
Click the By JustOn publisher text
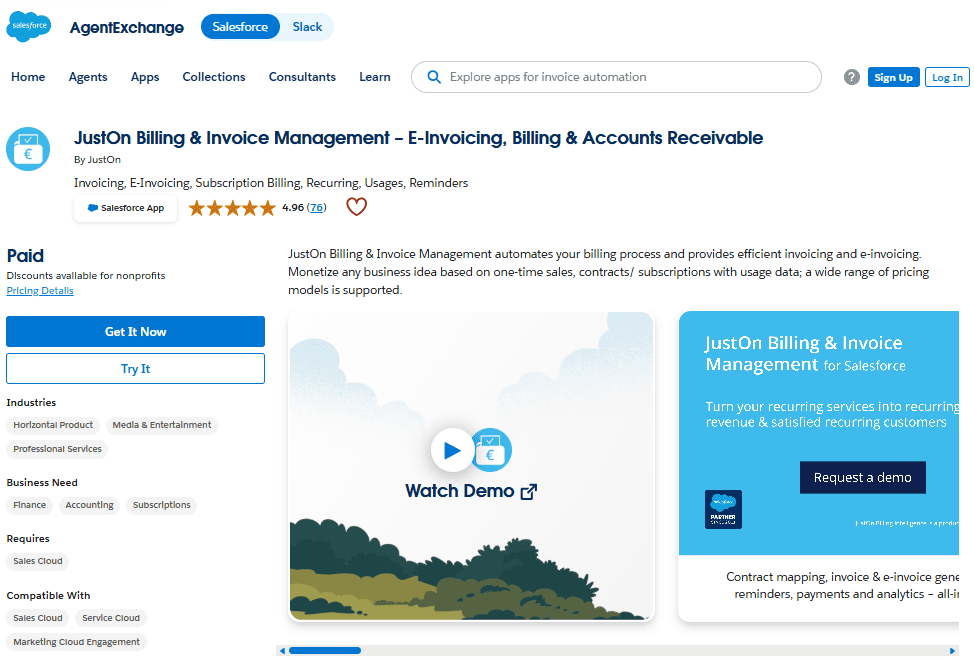(x=98, y=160)
